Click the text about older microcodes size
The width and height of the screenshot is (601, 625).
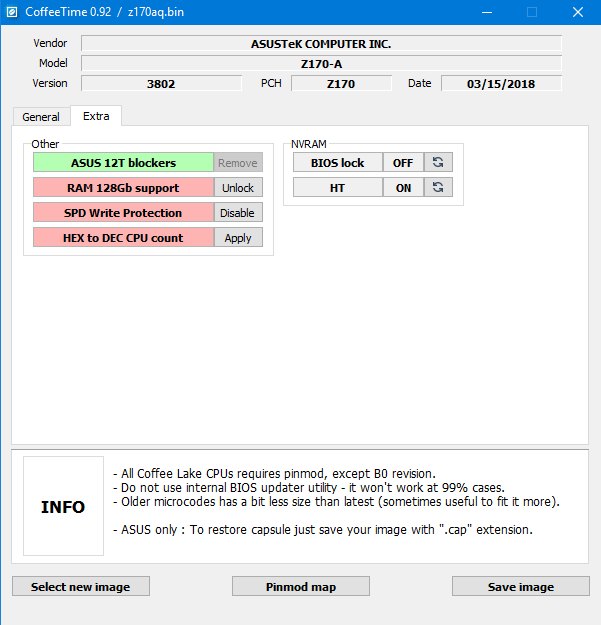pos(336,501)
